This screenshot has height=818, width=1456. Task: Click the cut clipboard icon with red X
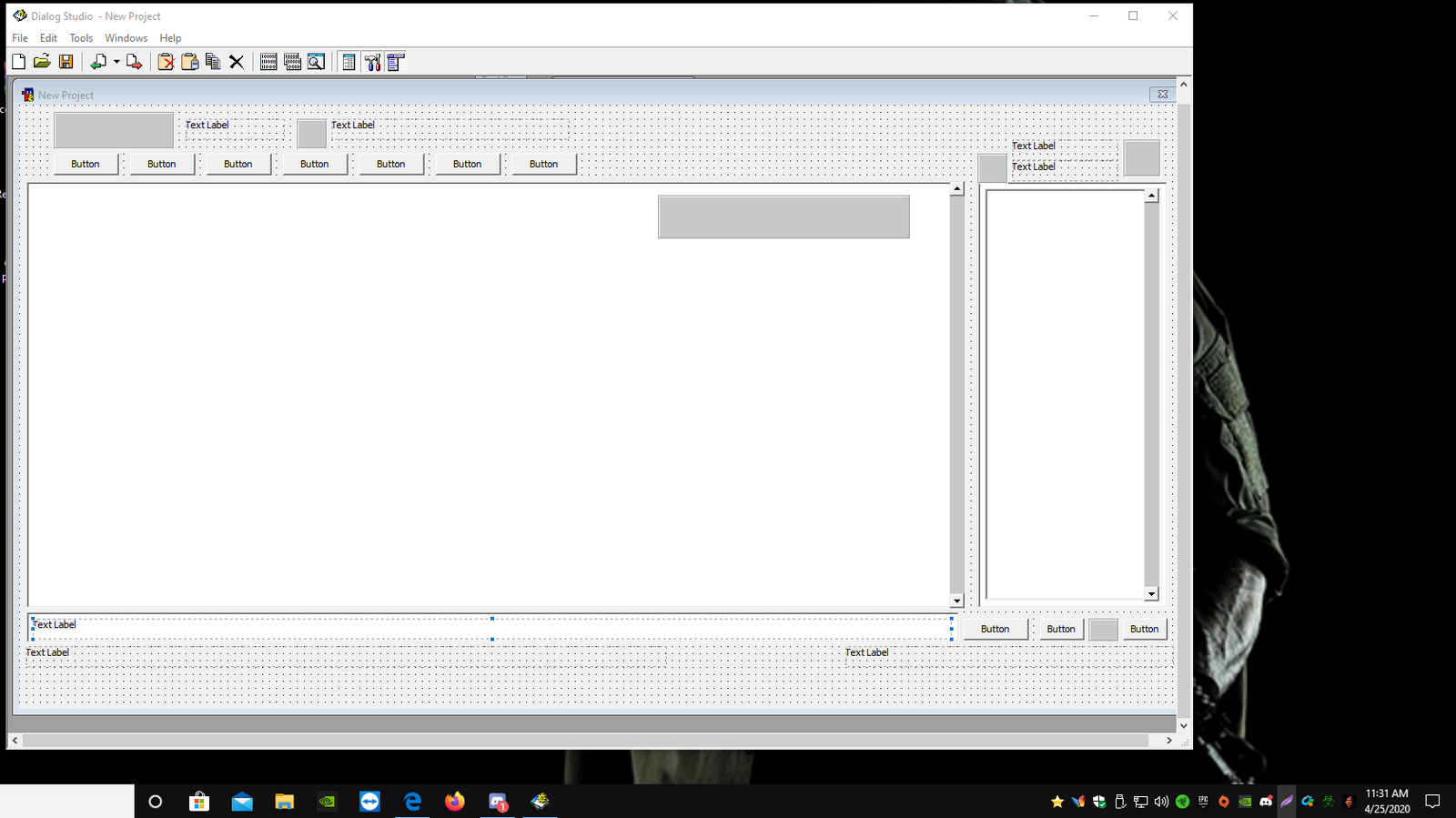(x=166, y=62)
